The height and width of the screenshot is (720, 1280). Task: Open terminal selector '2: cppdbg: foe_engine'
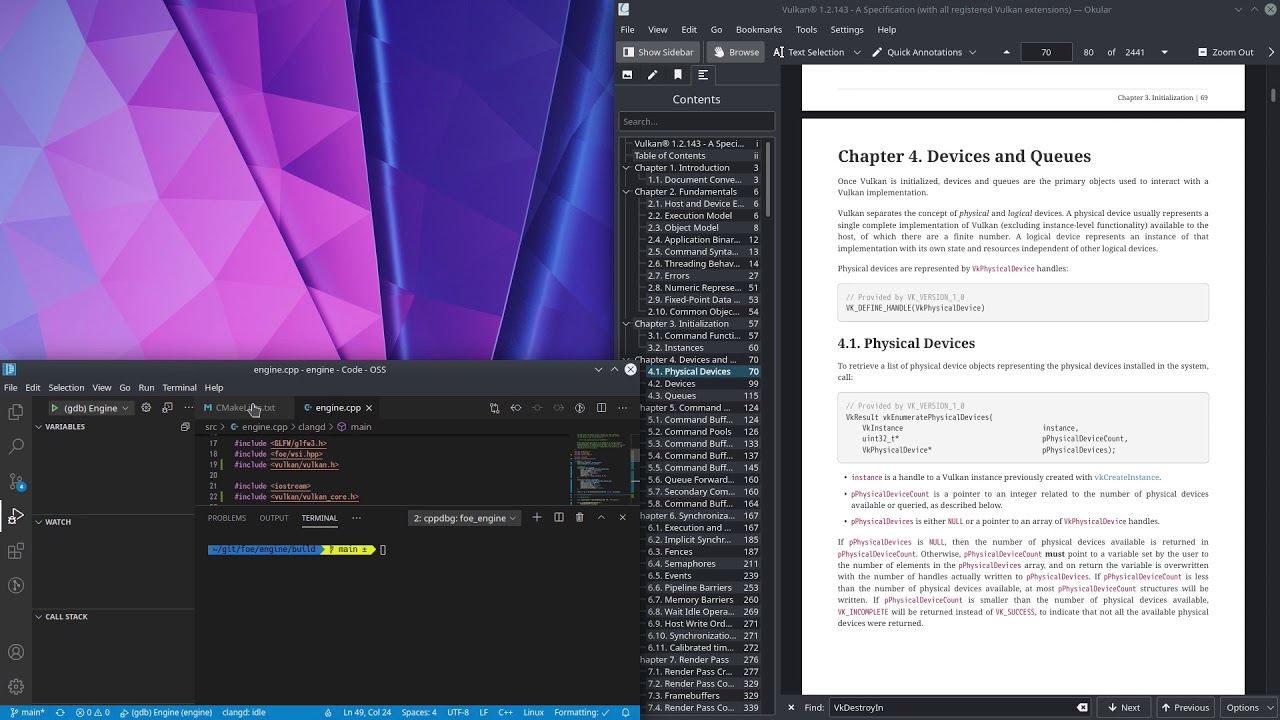coord(465,518)
